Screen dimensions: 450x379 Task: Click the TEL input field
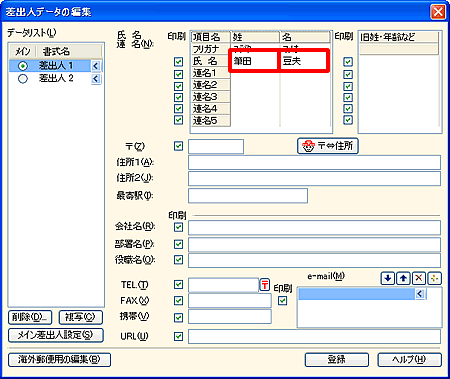(x=223, y=285)
